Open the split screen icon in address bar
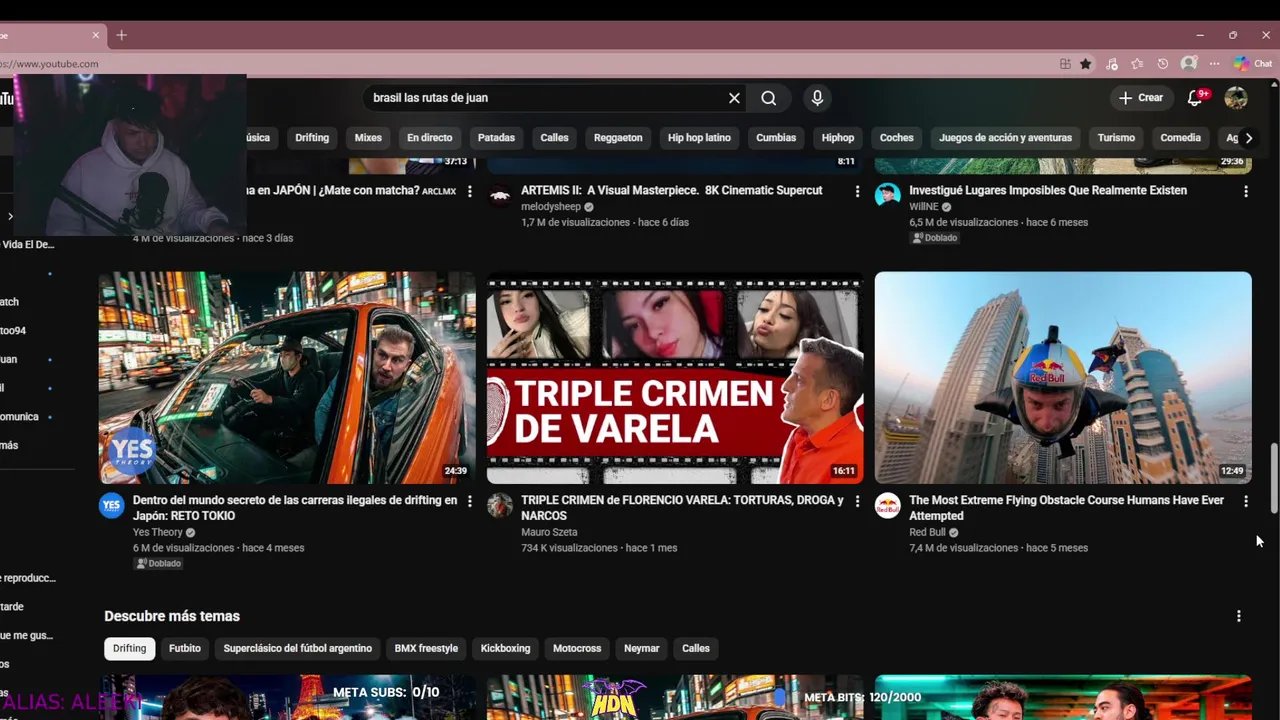 coord(1065,64)
